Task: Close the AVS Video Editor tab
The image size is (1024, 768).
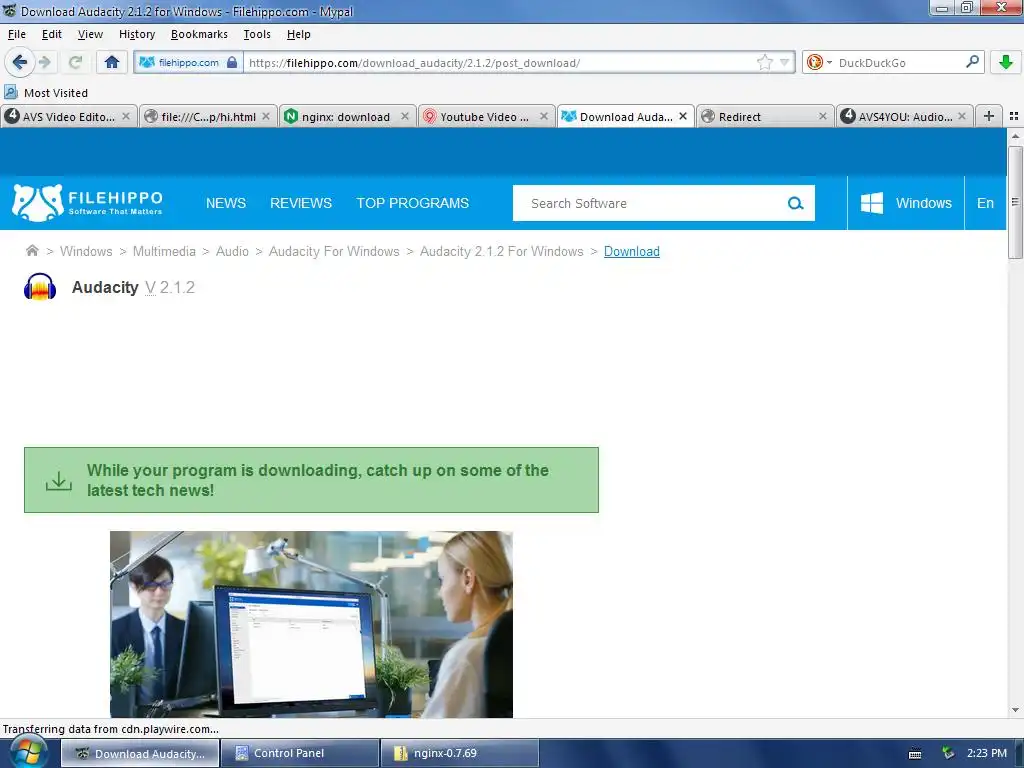Action: pos(126,116)
